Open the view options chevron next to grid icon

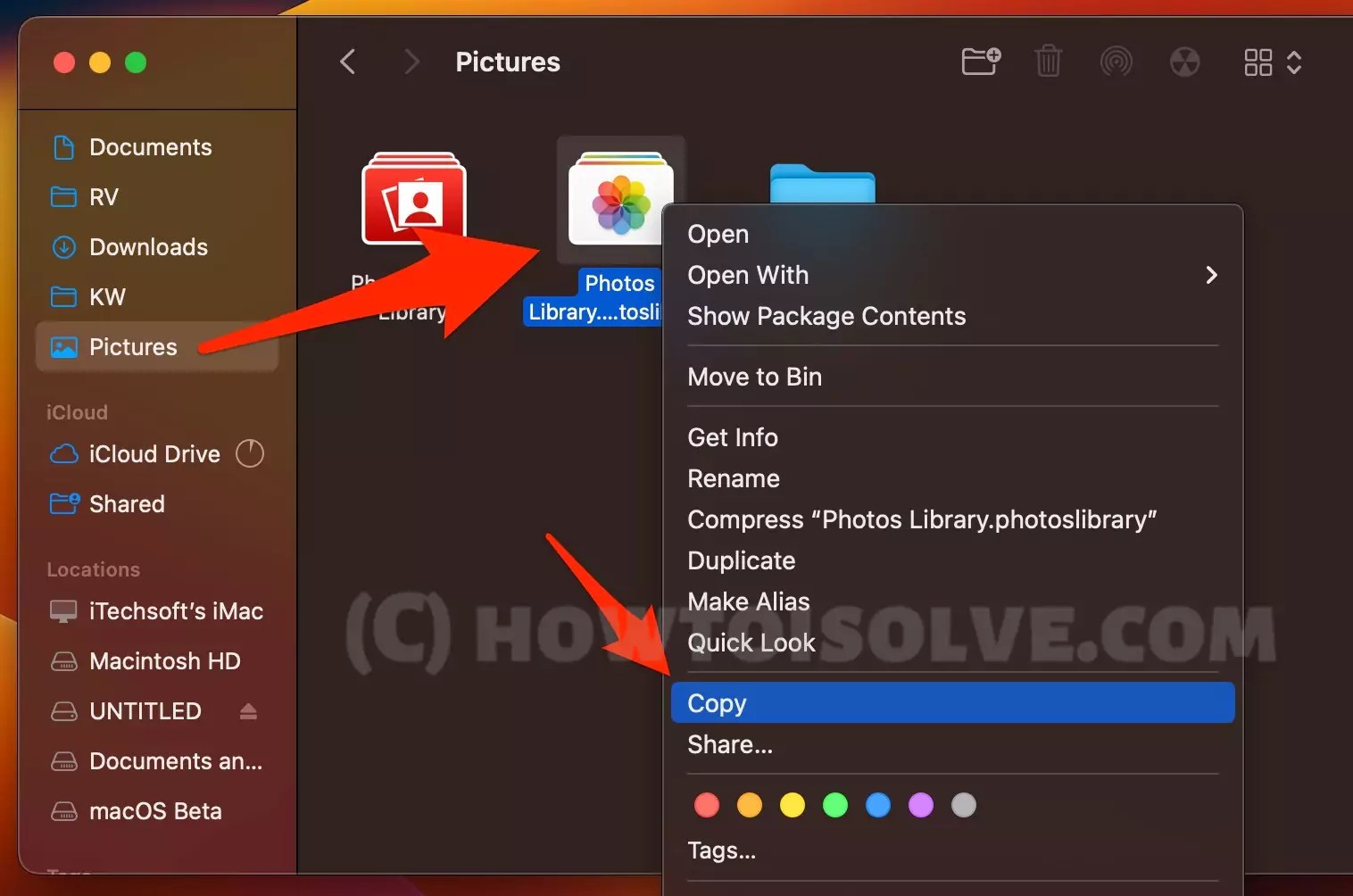click(x=1295, y=62)
